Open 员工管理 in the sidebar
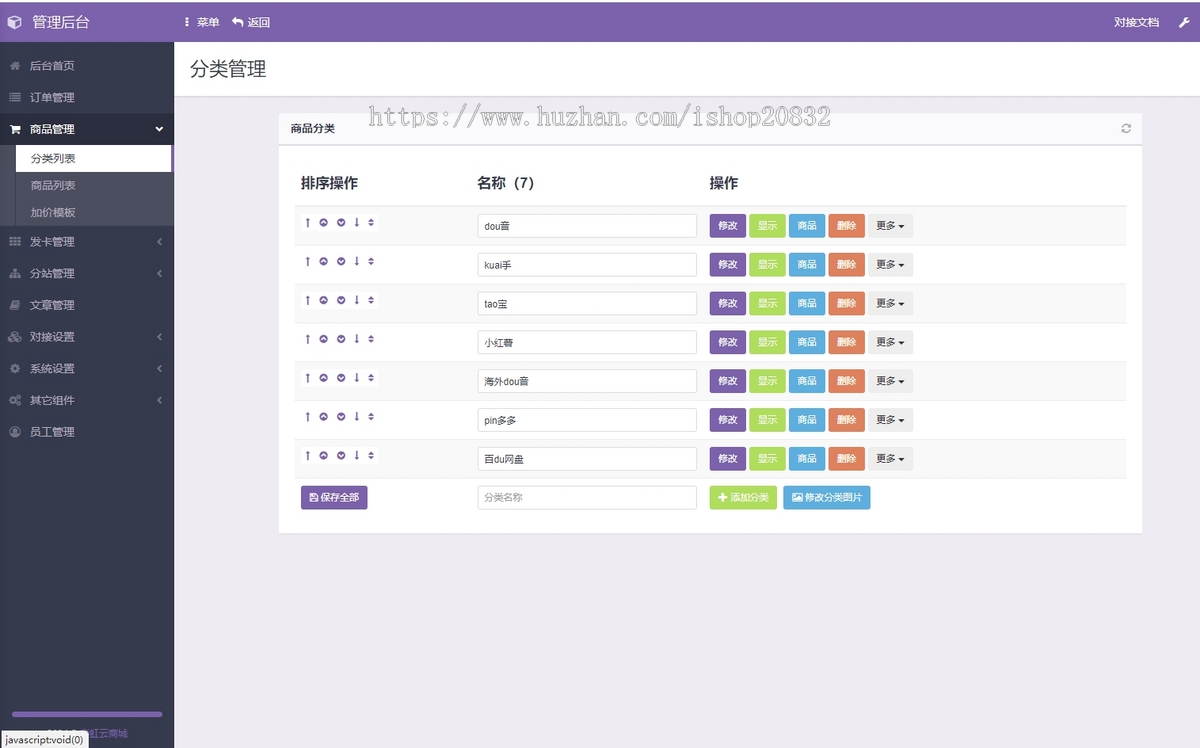The width and height of the screenshot is (1200, 748). 87,432
